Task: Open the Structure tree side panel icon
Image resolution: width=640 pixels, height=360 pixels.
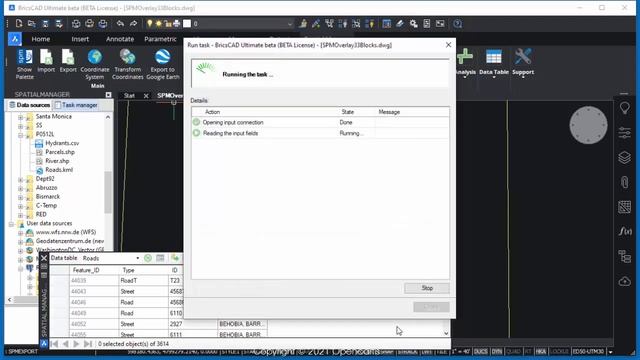Action: click(x=624, y=257)
